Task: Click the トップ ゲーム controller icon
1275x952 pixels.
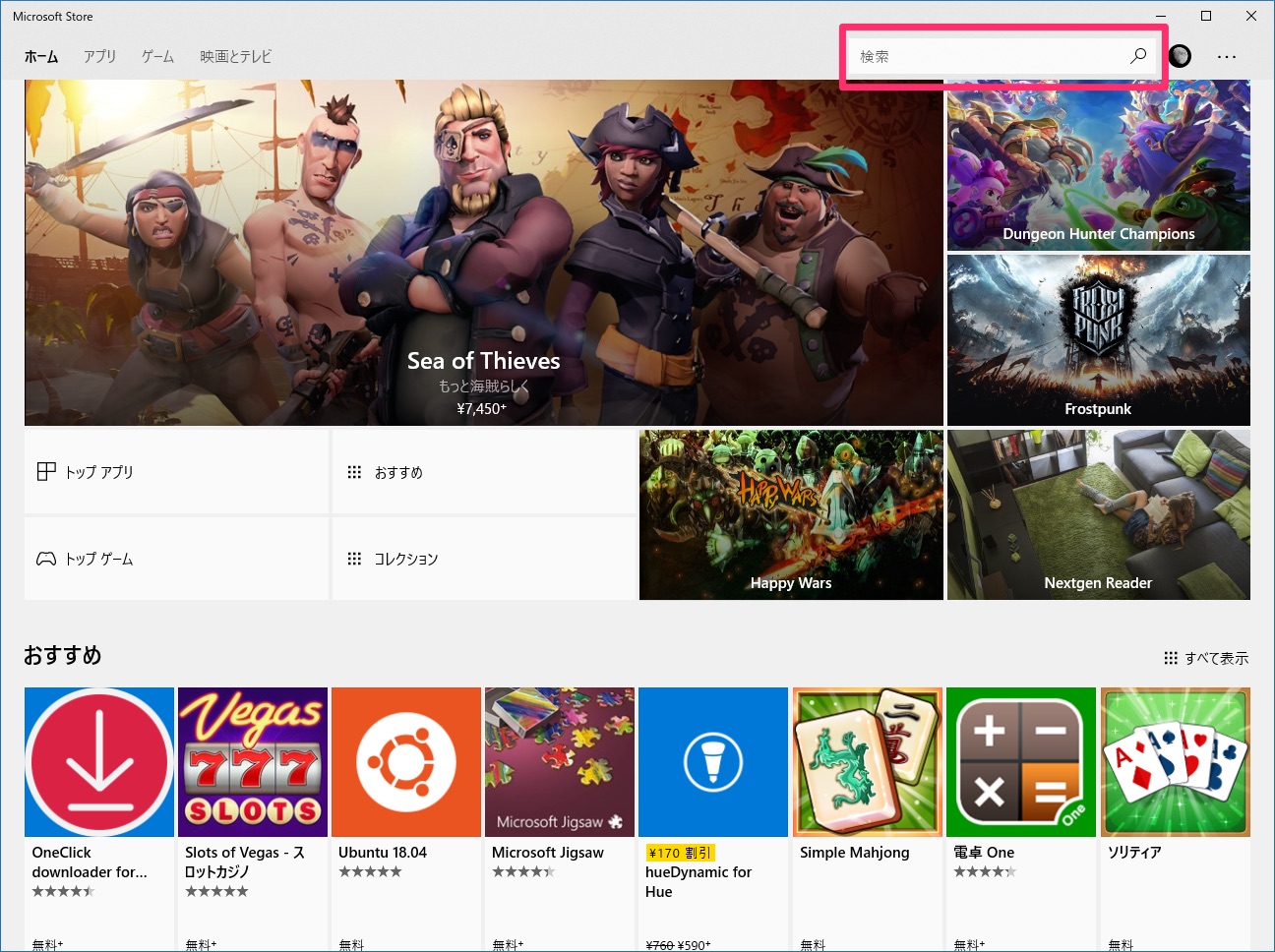Action: (46, 559)
